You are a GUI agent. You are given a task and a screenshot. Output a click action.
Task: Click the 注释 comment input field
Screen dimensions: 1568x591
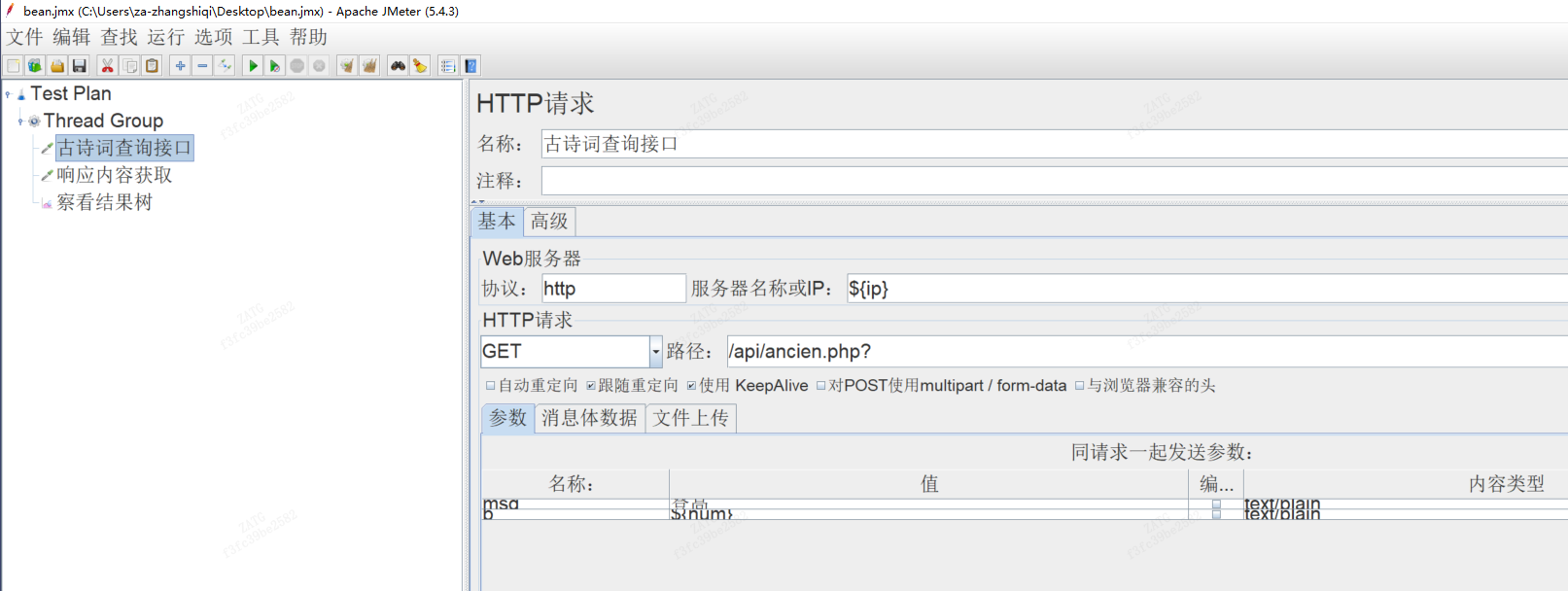1054,181
